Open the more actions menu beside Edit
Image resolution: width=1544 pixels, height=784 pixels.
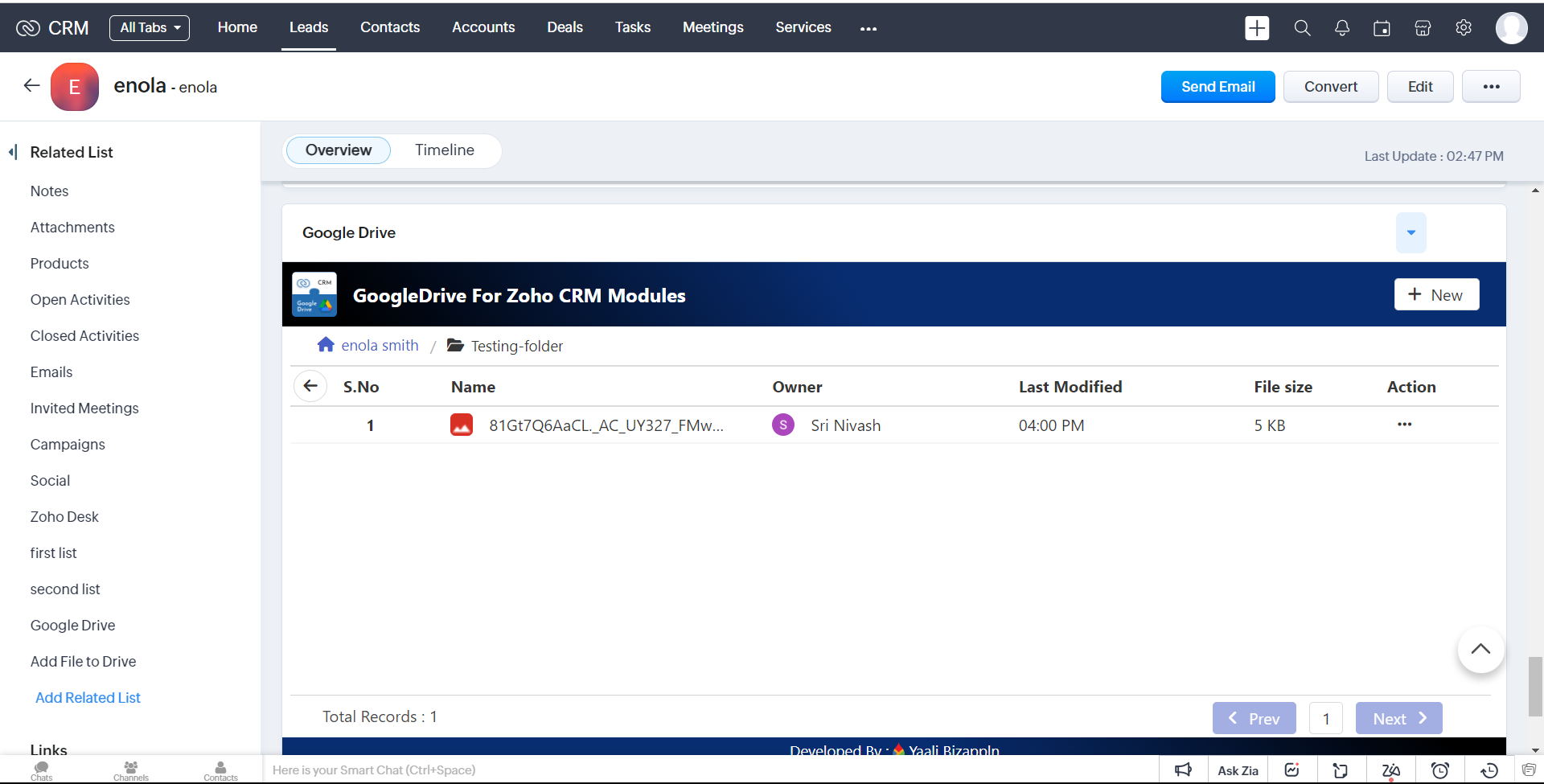tap(1491, 87)
